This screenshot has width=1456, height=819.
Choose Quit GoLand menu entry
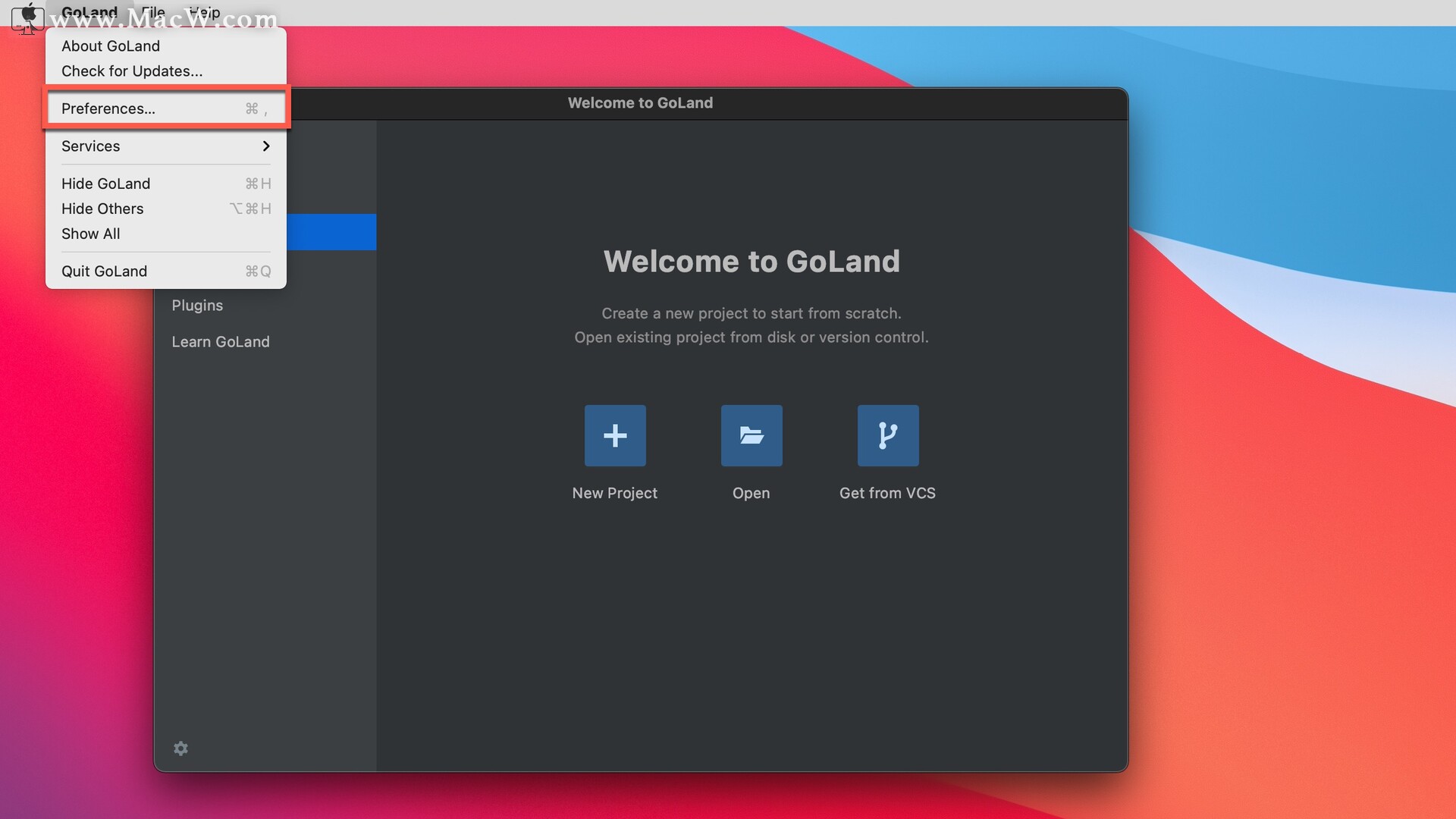[166, 271]
